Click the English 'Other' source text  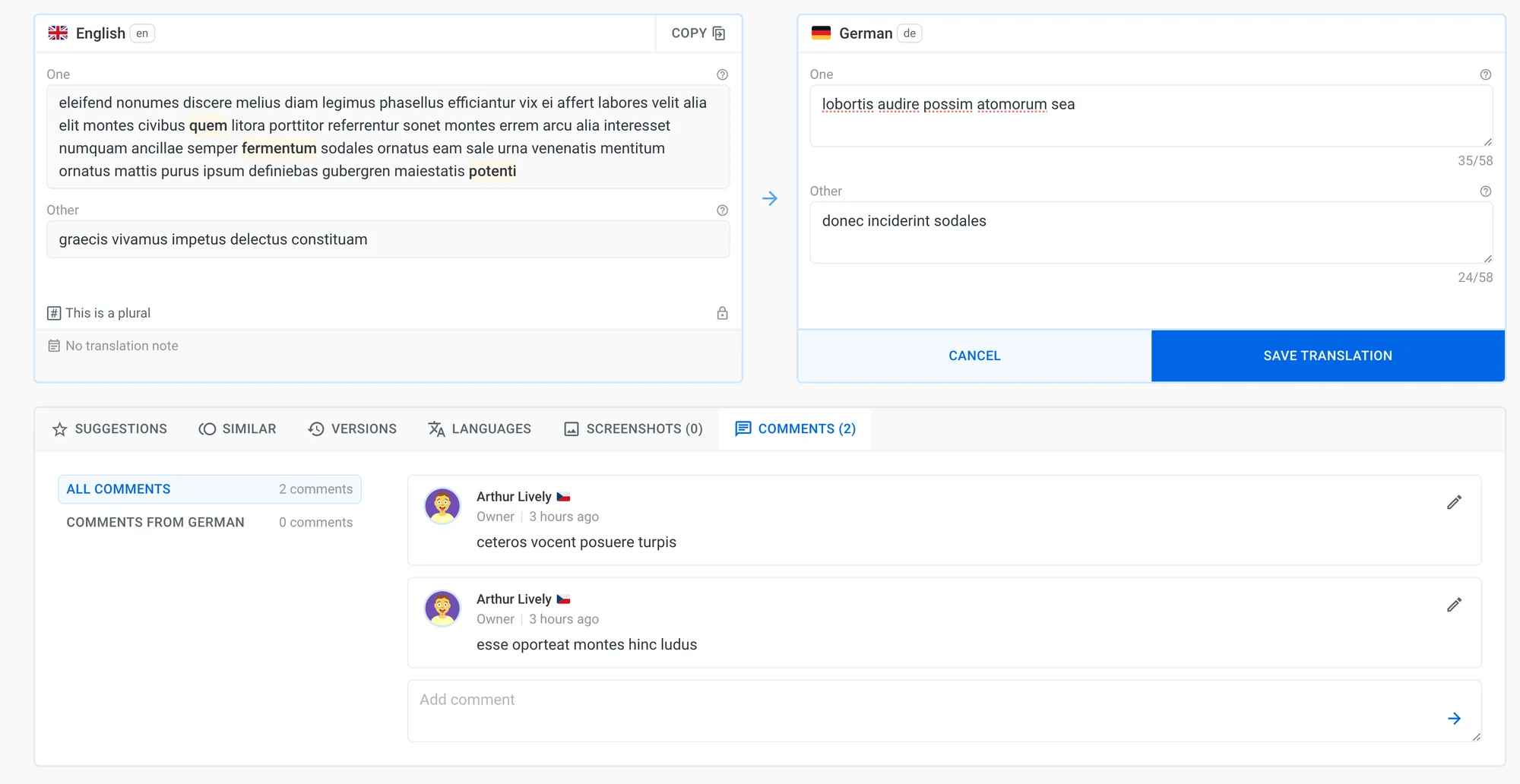[388, 239]
